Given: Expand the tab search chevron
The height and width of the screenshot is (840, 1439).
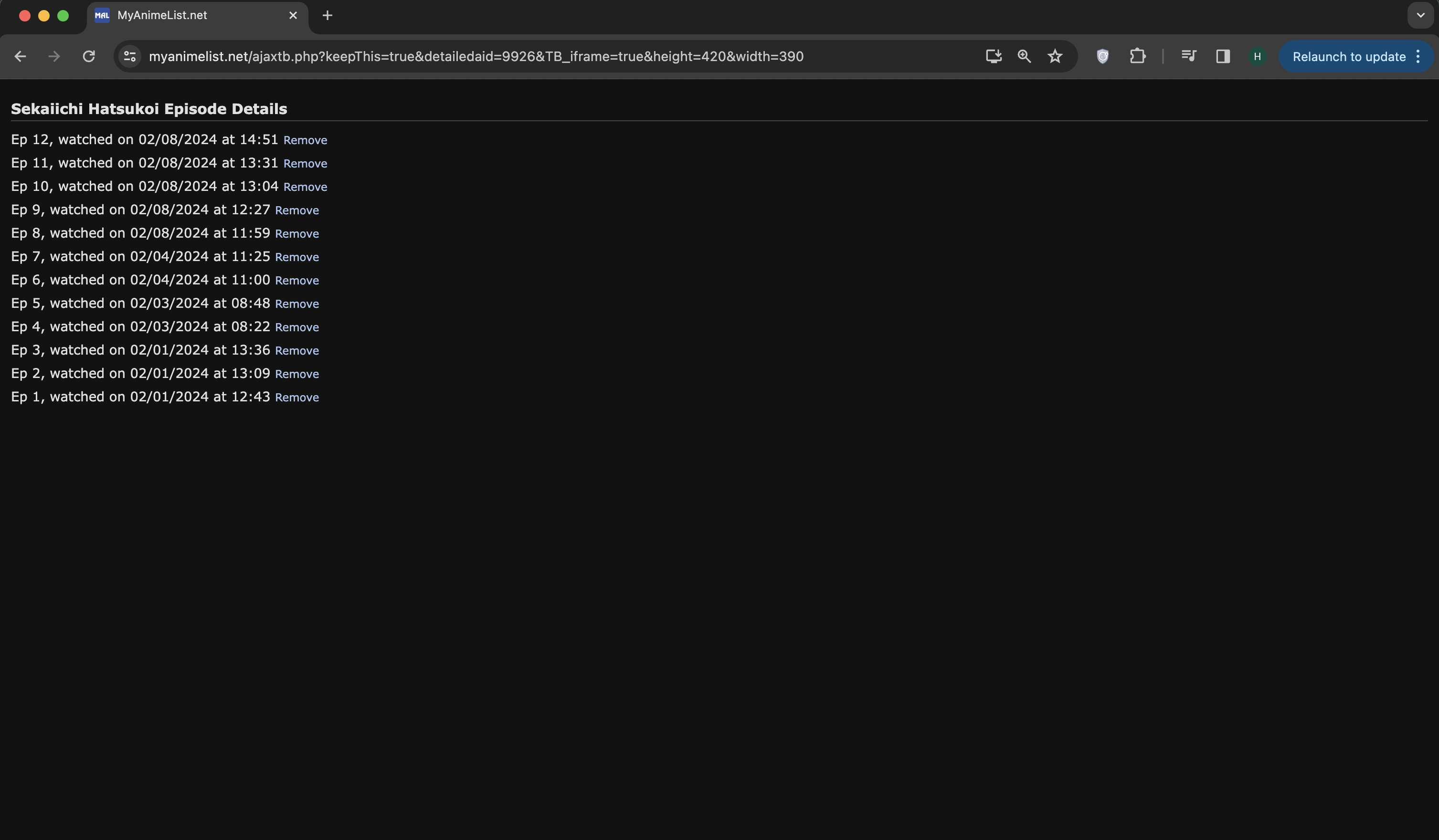Looking at the screenshot, I should click(x=1420, y=15).
